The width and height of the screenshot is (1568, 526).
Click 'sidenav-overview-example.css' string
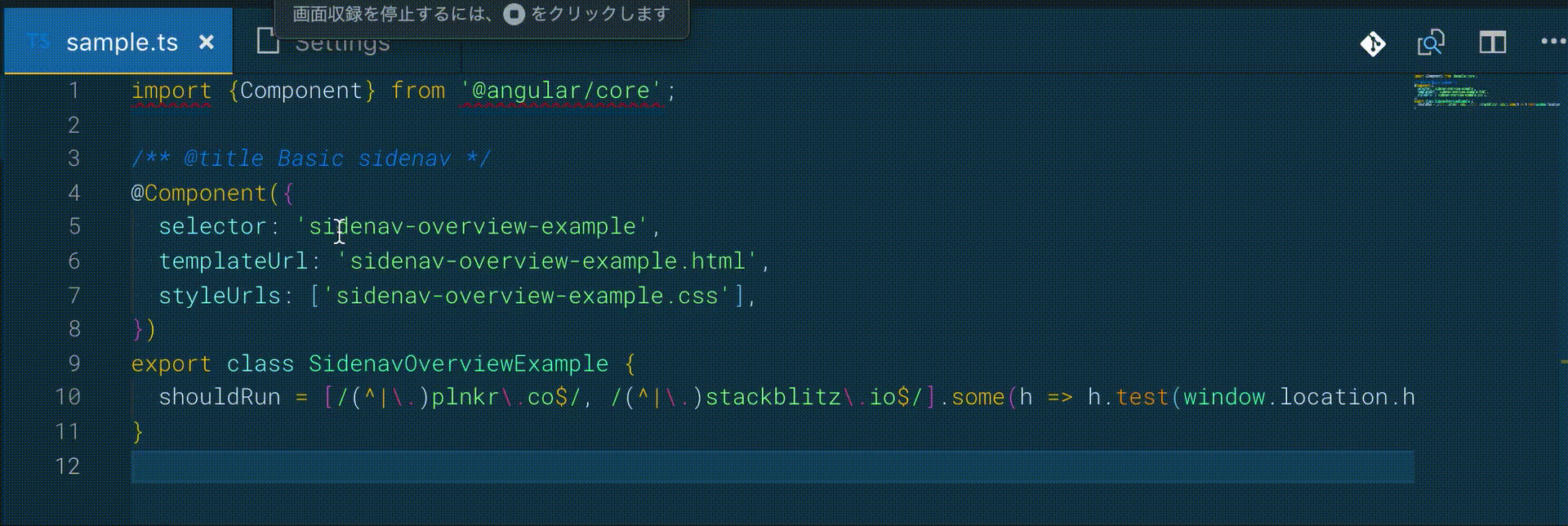click(x=528, y=296)
